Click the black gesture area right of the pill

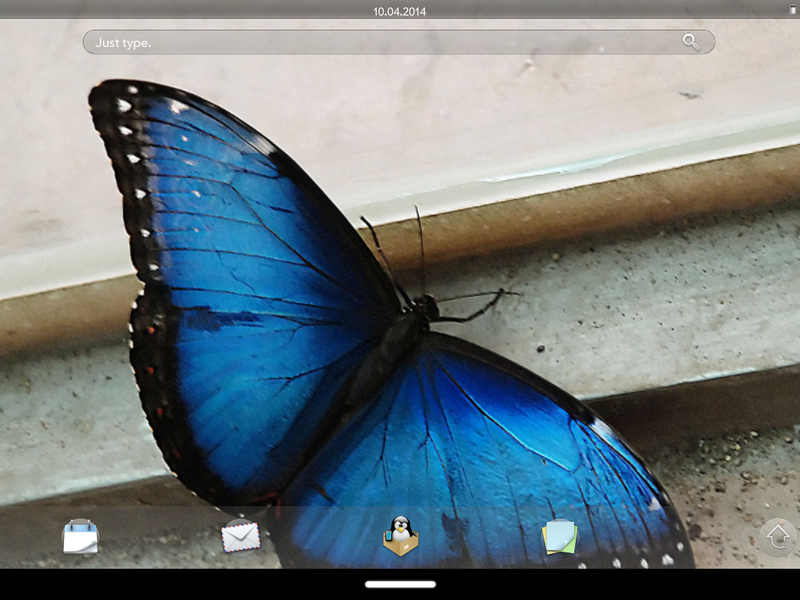click(620, 584)
